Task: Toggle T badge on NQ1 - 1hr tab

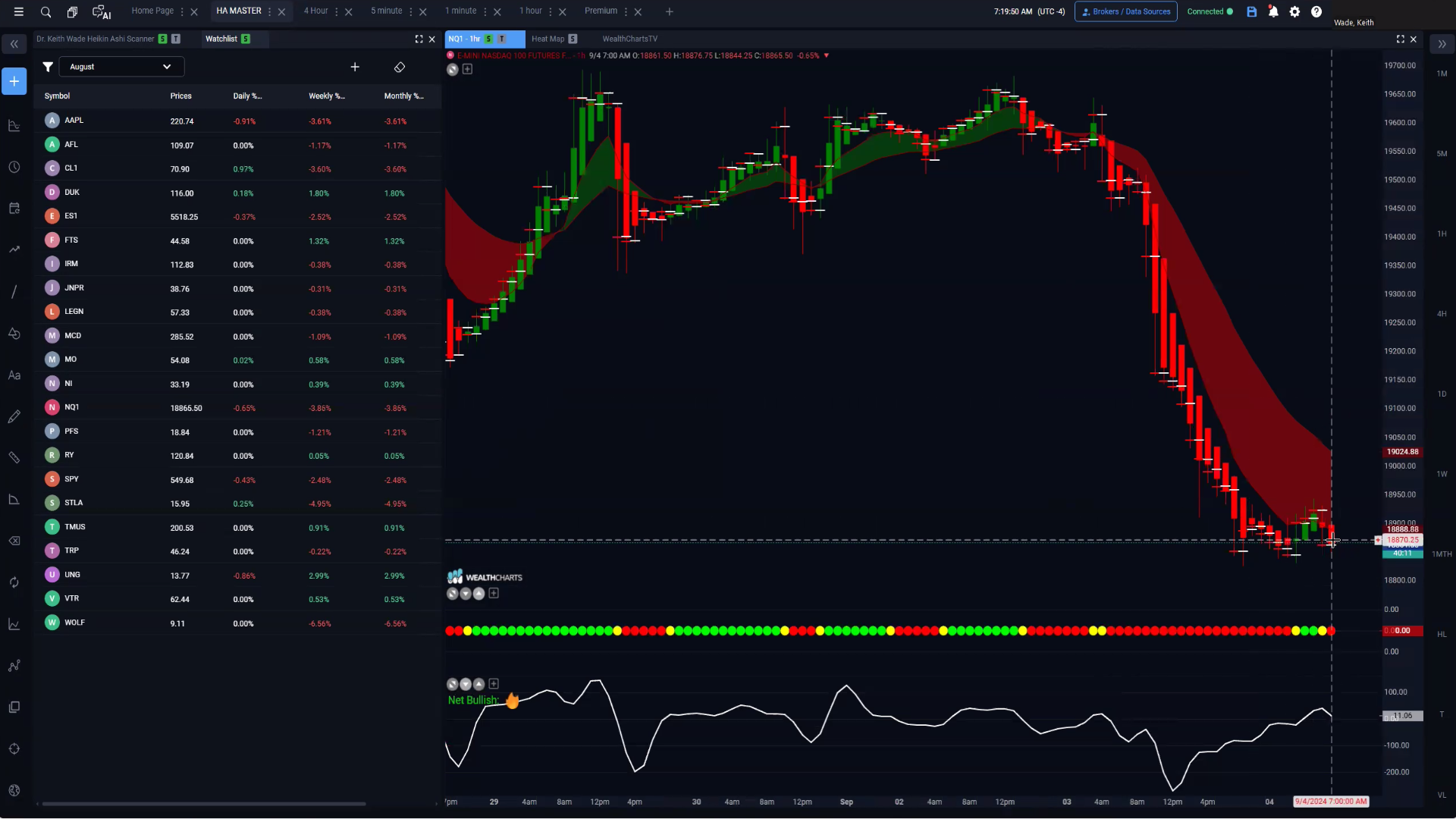Action: pos(501,39)
